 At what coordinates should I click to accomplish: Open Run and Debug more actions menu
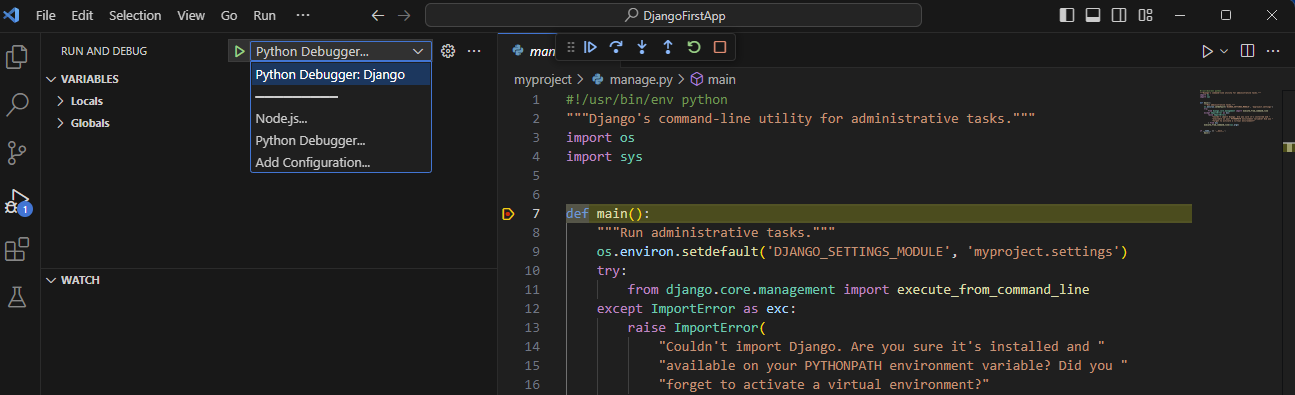click(475, 51)
